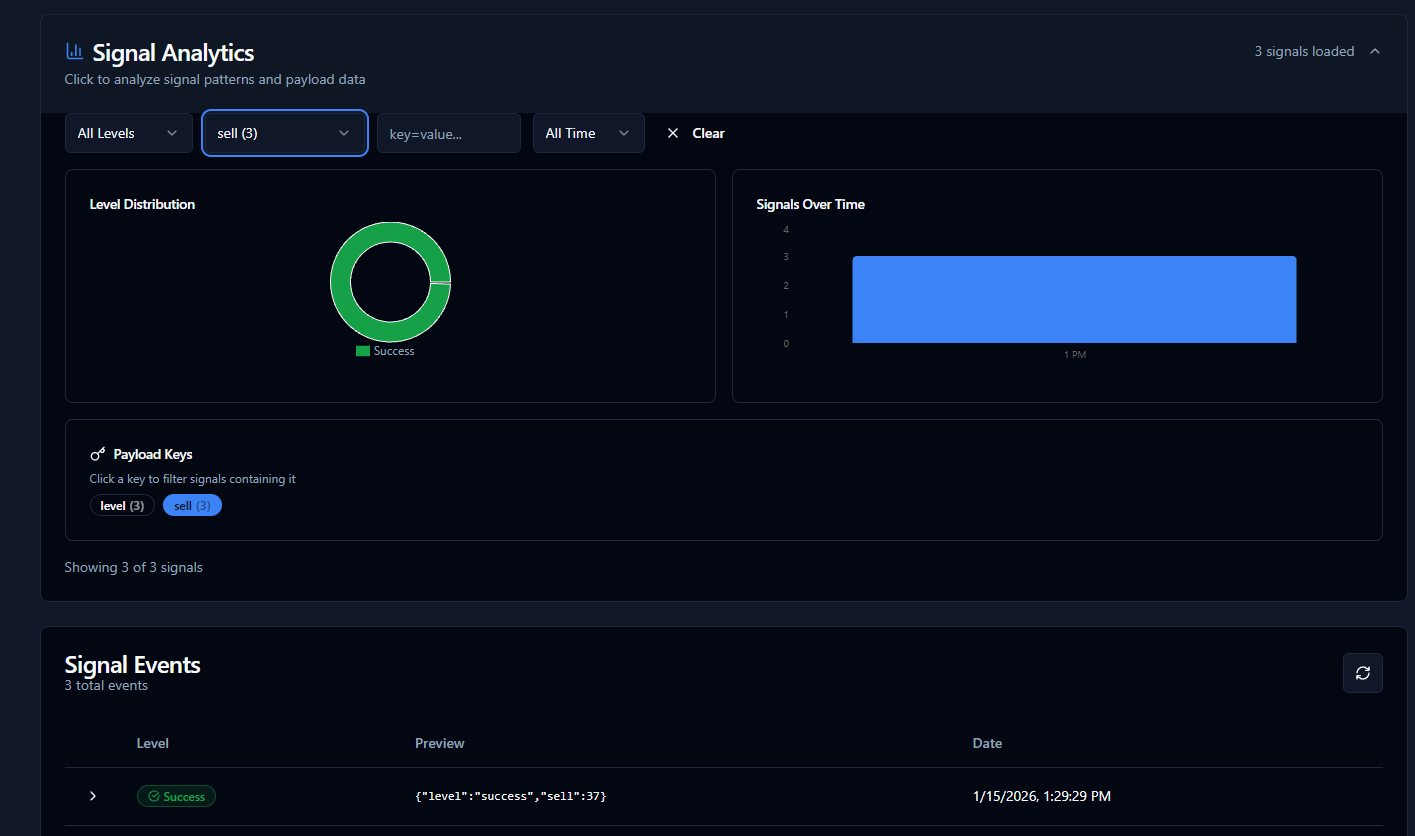The height and width of the screenshot is (836, 1415).
Task: Click the X icon beside Clear
Action: (x=672, y=132)
